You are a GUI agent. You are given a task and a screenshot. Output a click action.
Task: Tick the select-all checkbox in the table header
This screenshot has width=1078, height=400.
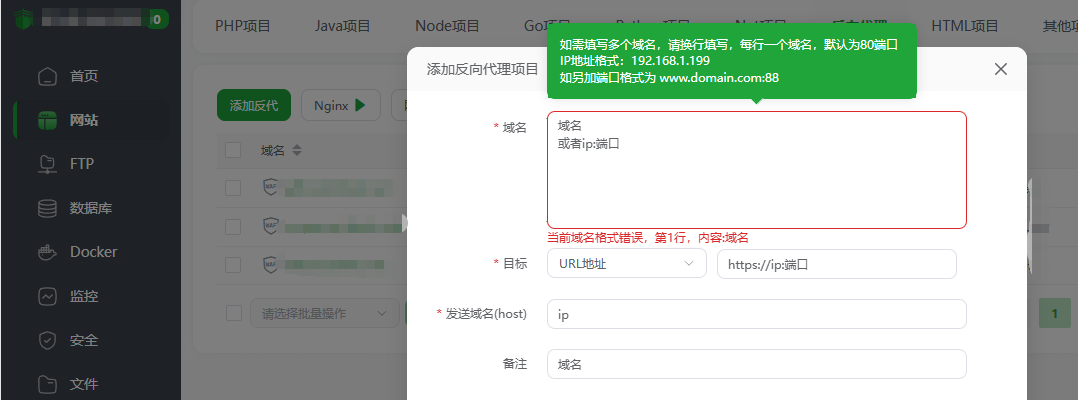pos(233,150)
